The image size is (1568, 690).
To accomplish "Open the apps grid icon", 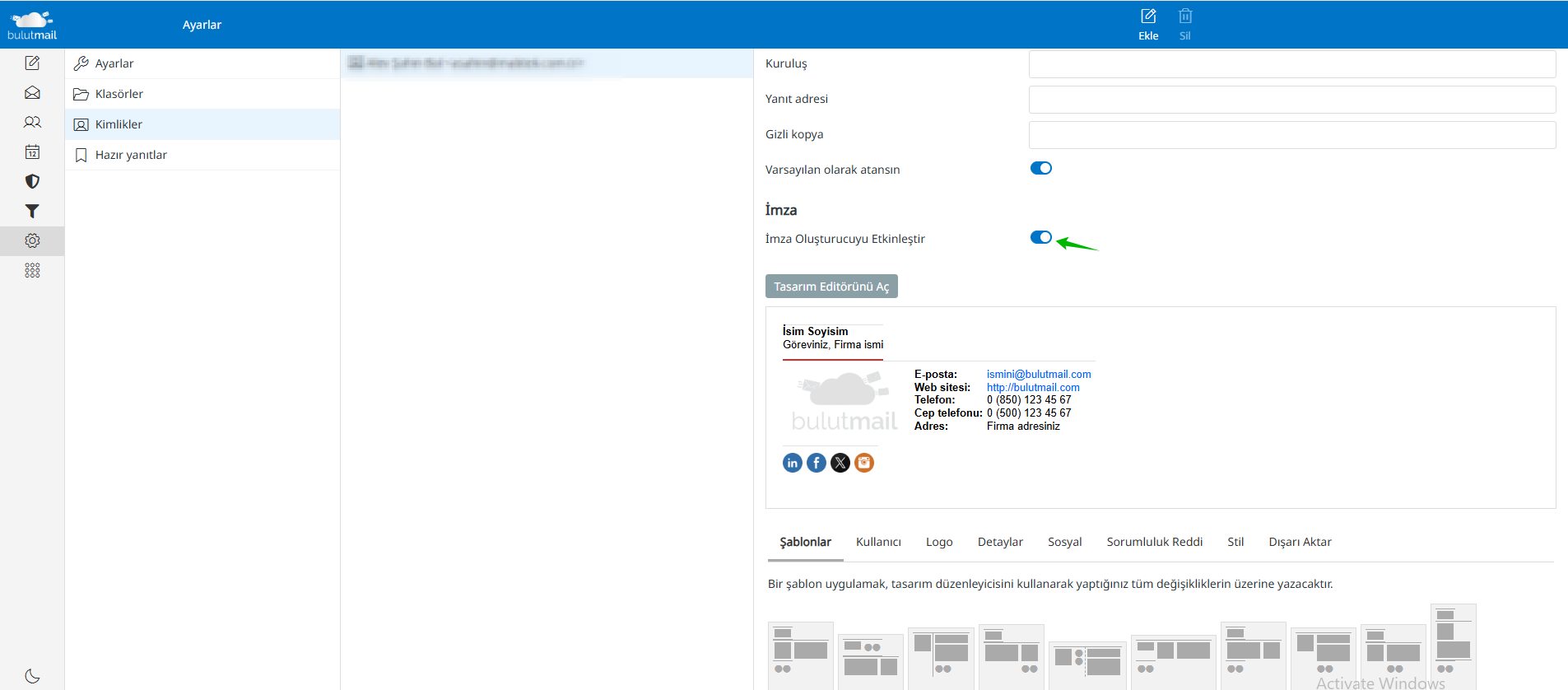I will 32,270.
